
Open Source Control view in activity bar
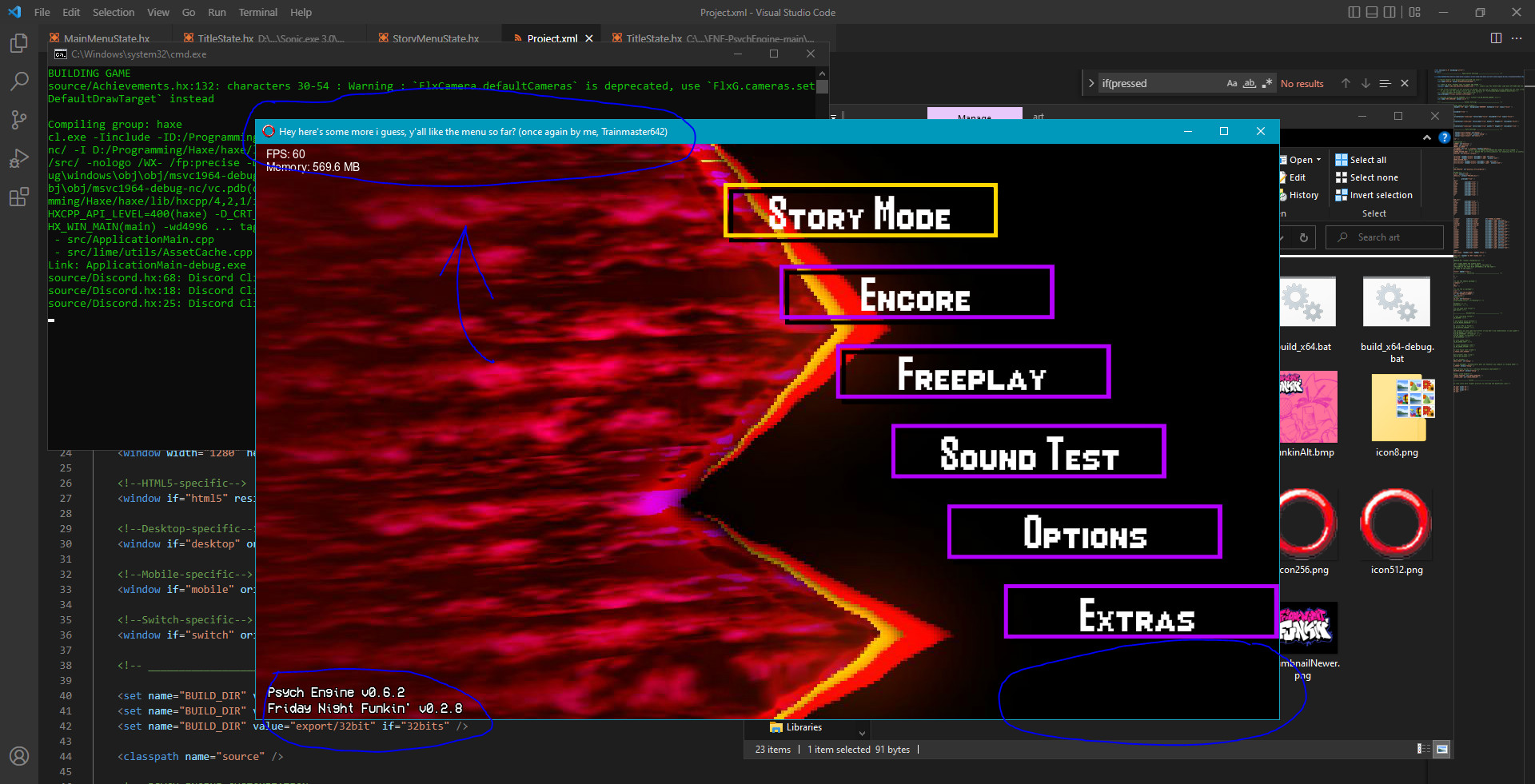19,120
